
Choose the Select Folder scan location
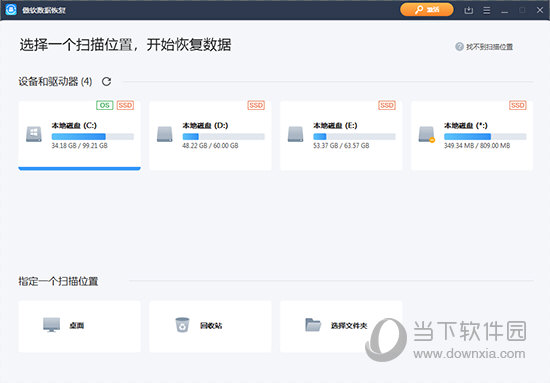click(341, 326)
